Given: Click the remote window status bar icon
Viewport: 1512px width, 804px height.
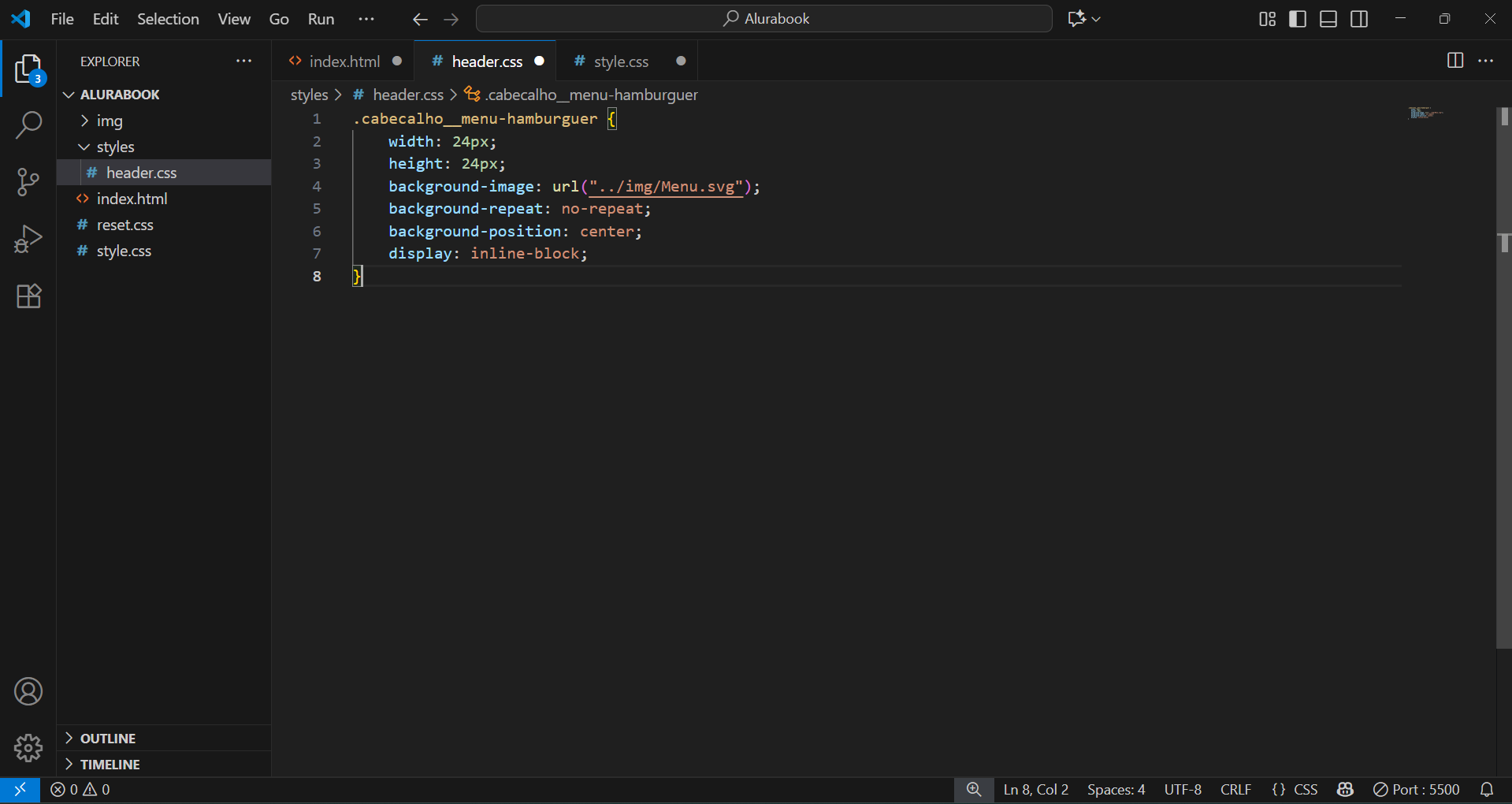Looking at the screenshot, I should (20, 789).
